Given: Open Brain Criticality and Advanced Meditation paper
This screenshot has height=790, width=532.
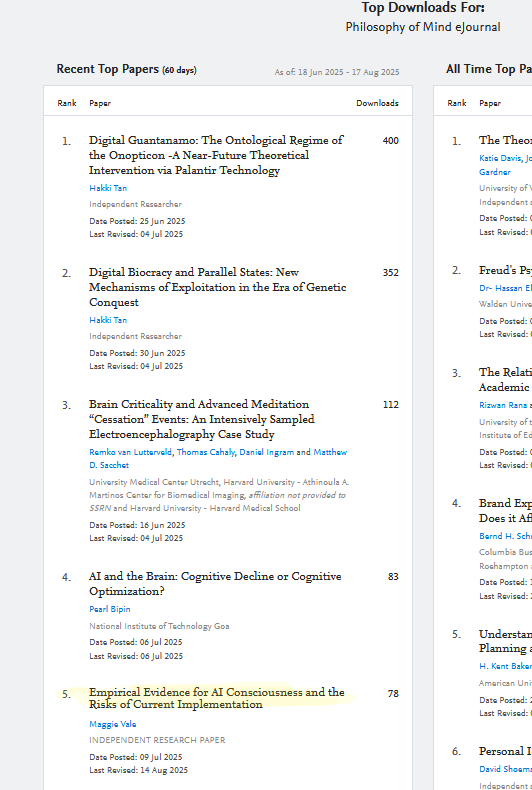Looking at the screenshot, I should pos(202,419).
